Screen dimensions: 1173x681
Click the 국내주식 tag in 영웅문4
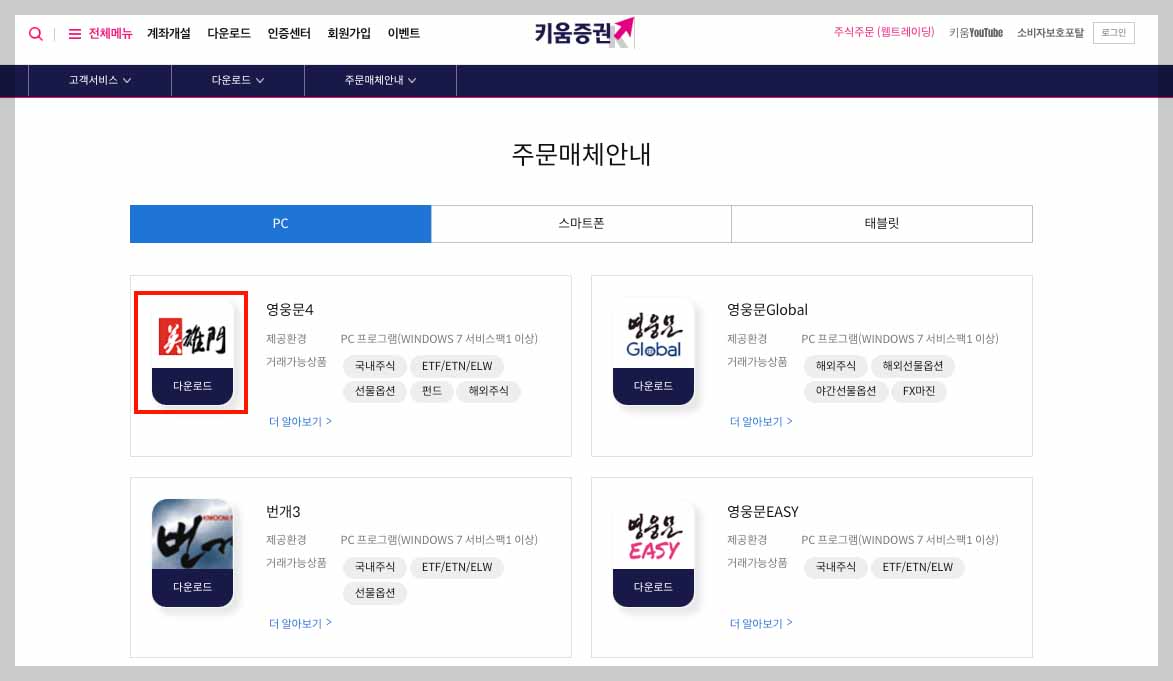[x=375, y=366]
